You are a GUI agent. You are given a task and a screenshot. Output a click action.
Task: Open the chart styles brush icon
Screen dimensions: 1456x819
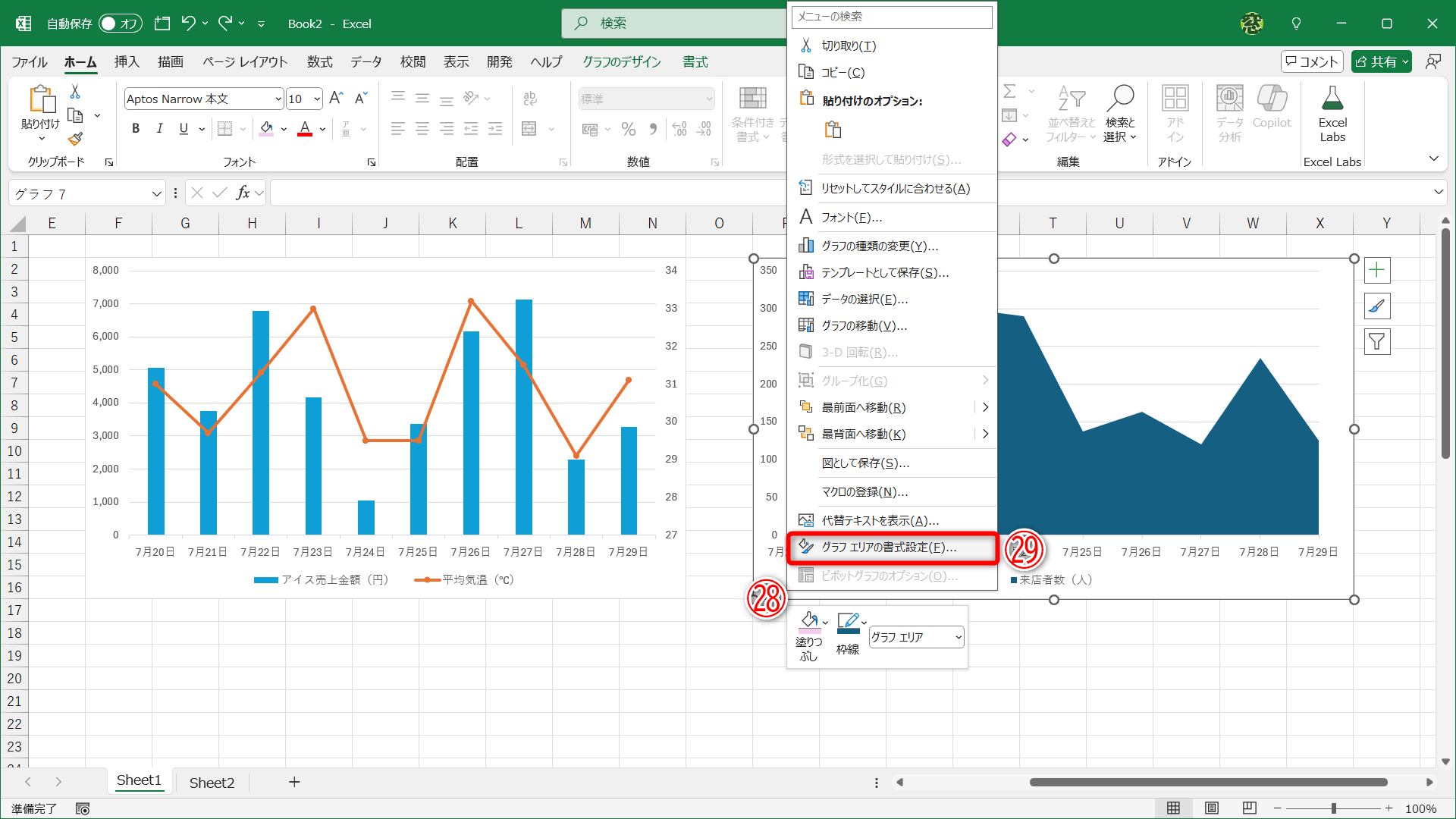point(1376,306)
